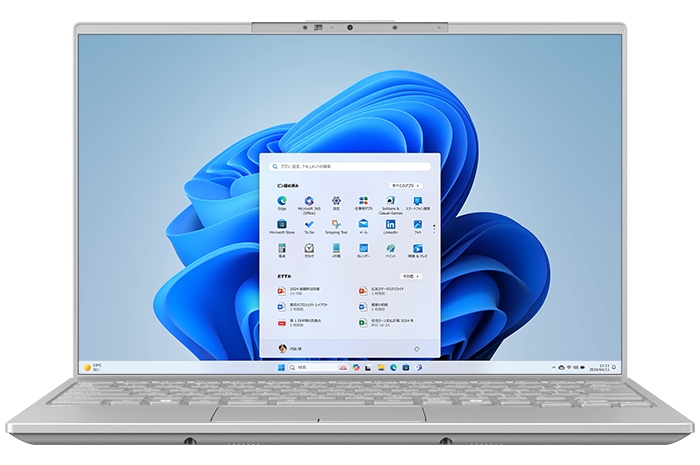Image resolution: width=700 pixels, height=465 pixels.
Task: Open the LinkedIn pinned app
Action: pos(390,225)
